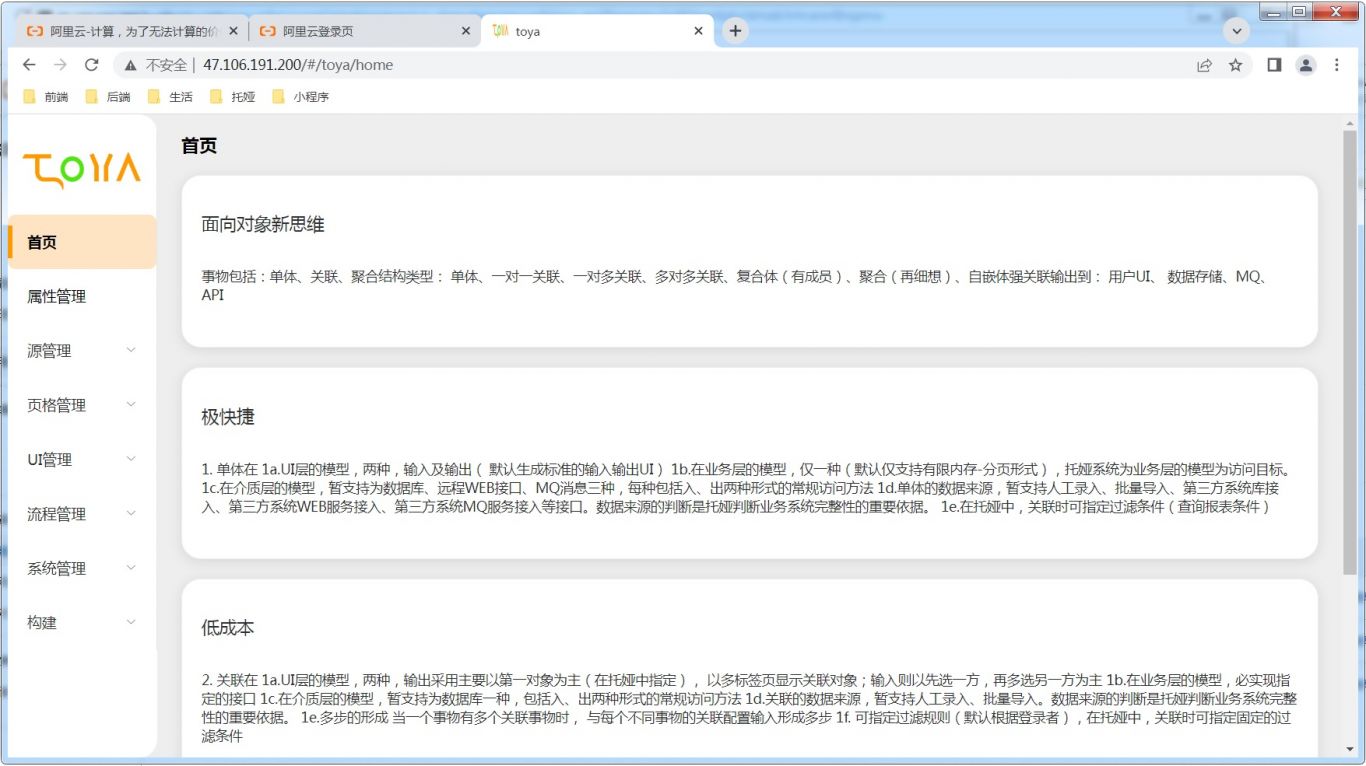Click the paragraph starting with 2. 关联在
The width and height of the screenshot is (1366, 766).
pos(749,708)
